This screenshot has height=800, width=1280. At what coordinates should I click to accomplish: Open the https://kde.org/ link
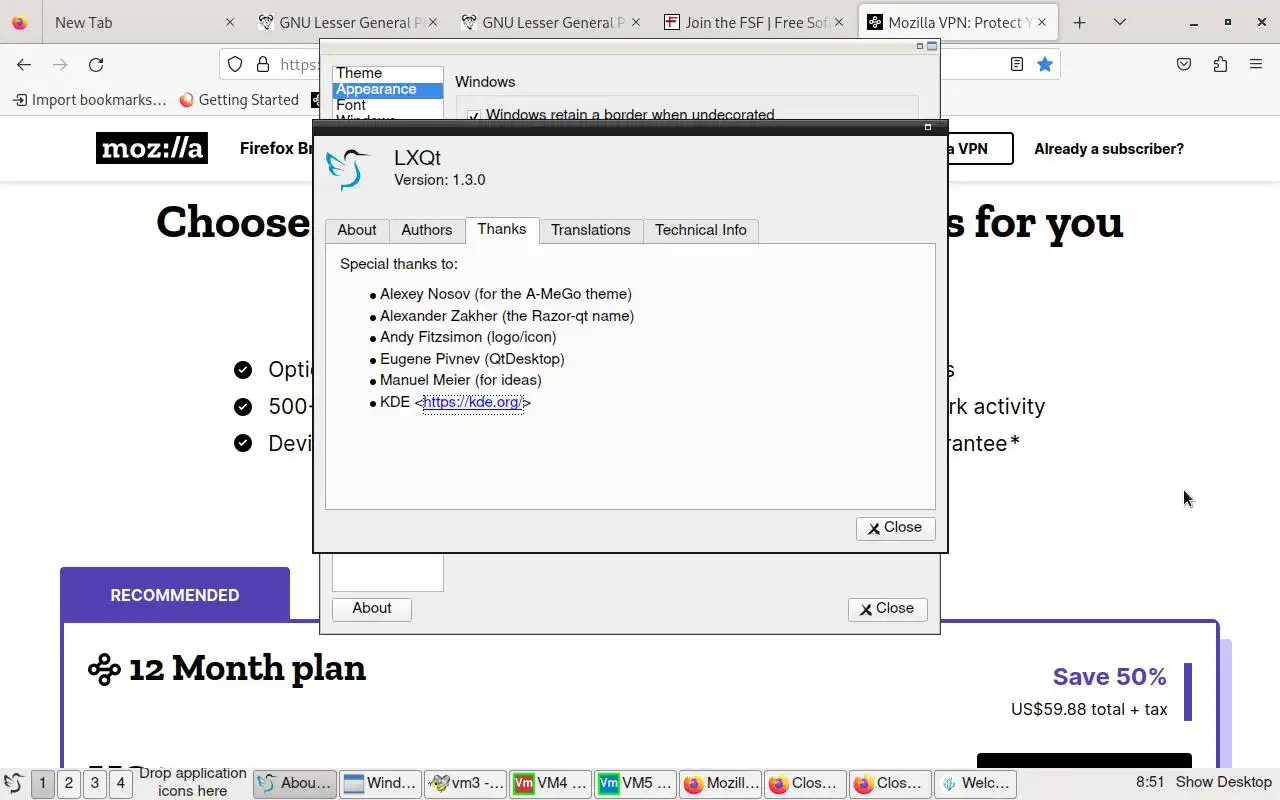(473, 402)
